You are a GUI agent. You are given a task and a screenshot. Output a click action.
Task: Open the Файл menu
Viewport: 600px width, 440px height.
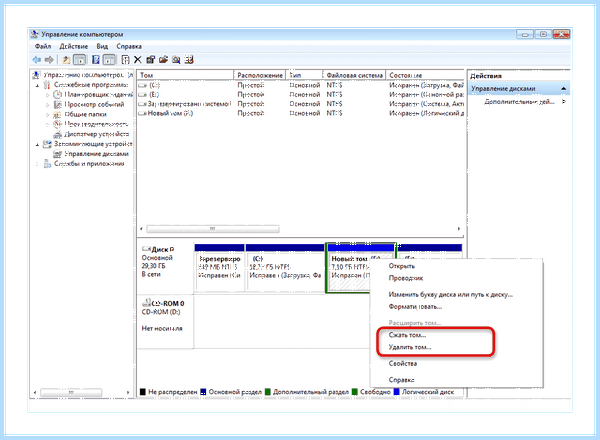pyautogui.click(x=42, y=46)
